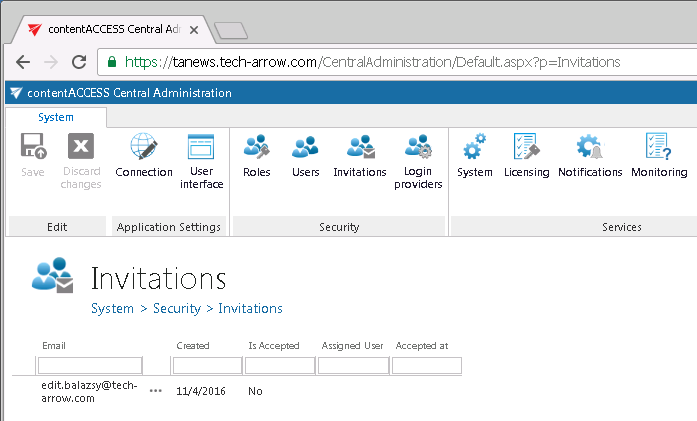This screenshot has width=697, height=421.
Task: Click the 11/4/2016 created date cell
Action: click(x=201, y=391)
